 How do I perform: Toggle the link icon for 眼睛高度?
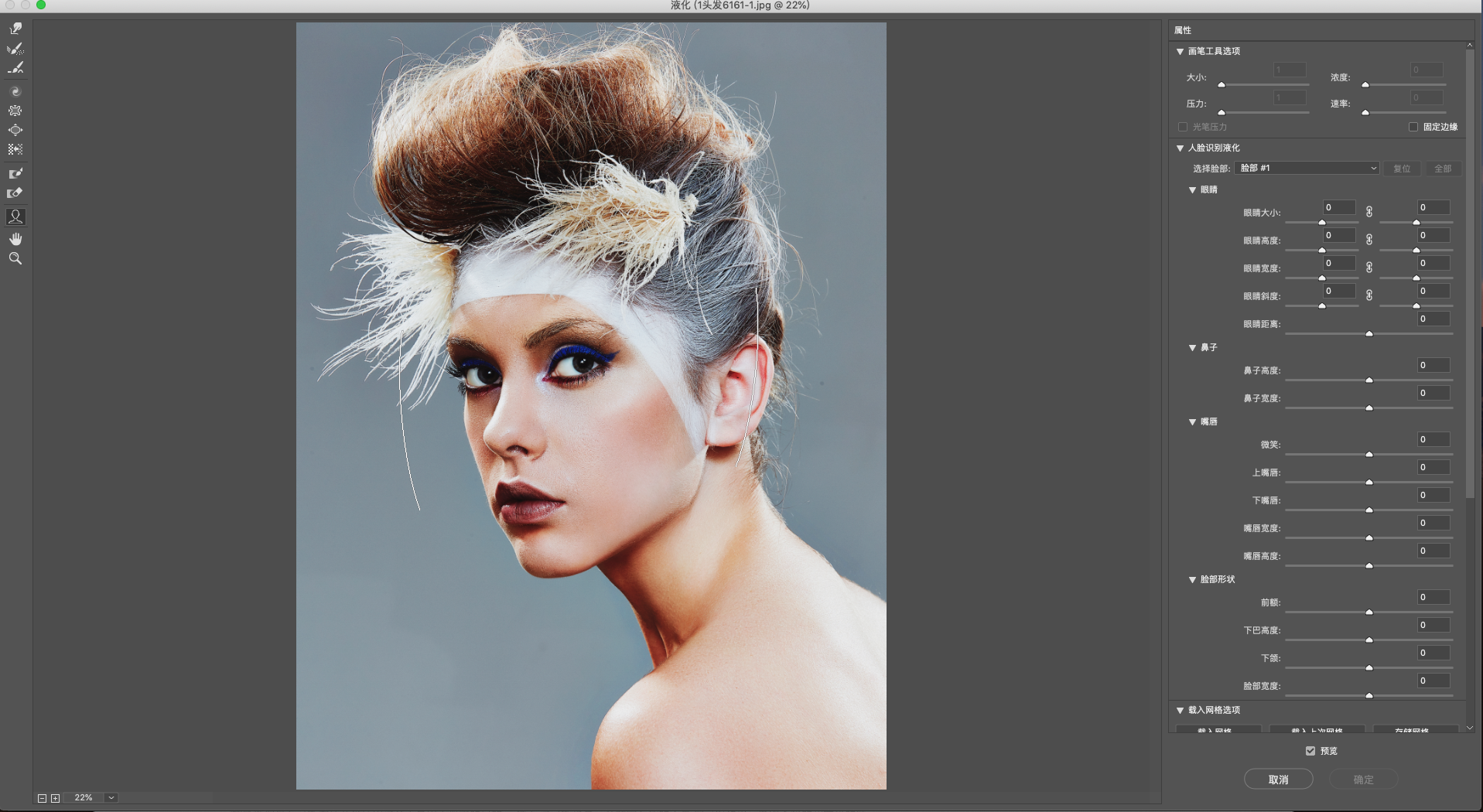pyautogui.click(x=1369, y=240)
